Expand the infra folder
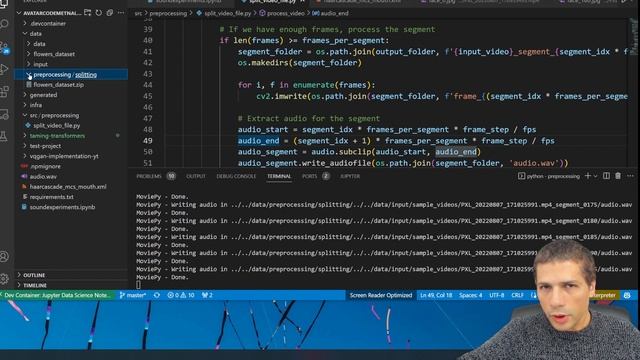 36,105
